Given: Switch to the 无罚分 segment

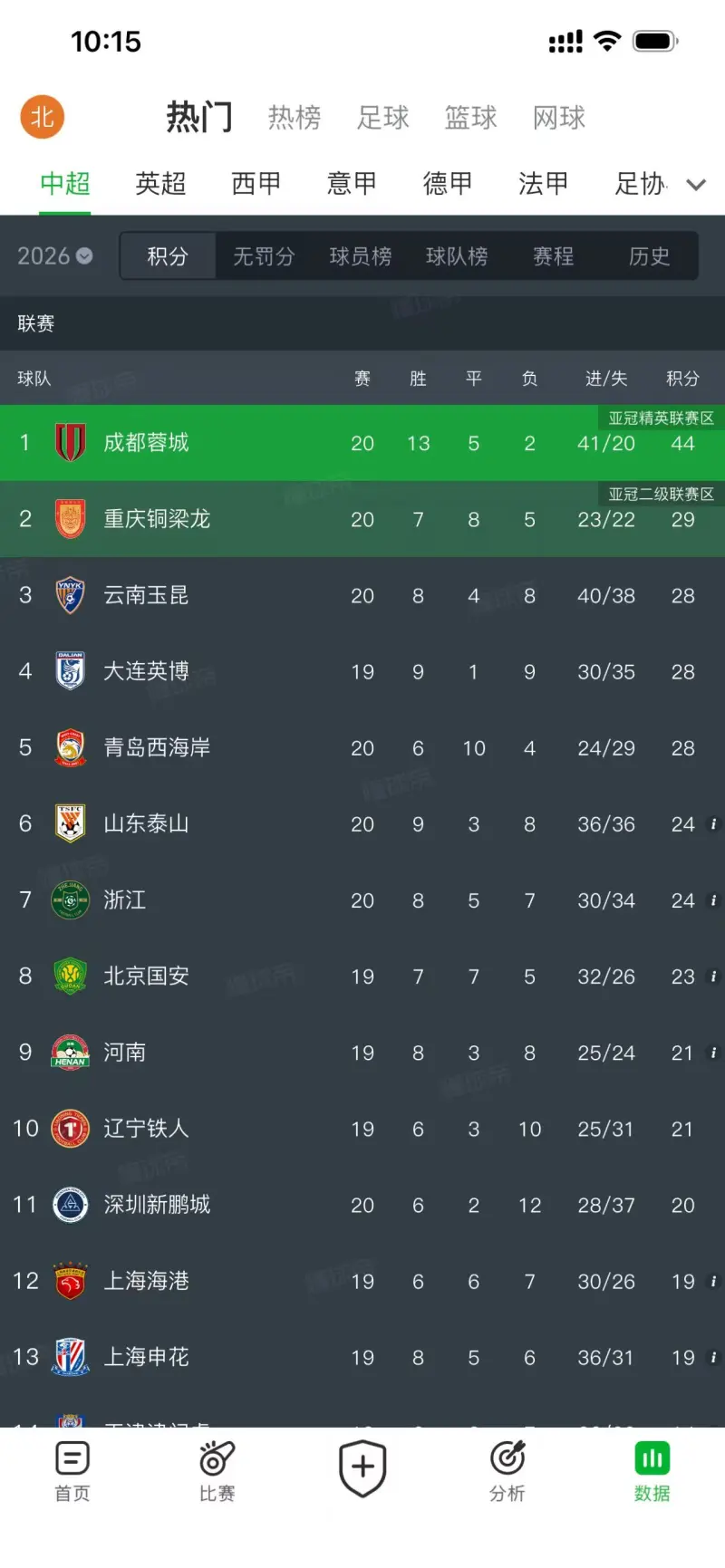Looking at the screenshot, I should [x=264, y=256].
